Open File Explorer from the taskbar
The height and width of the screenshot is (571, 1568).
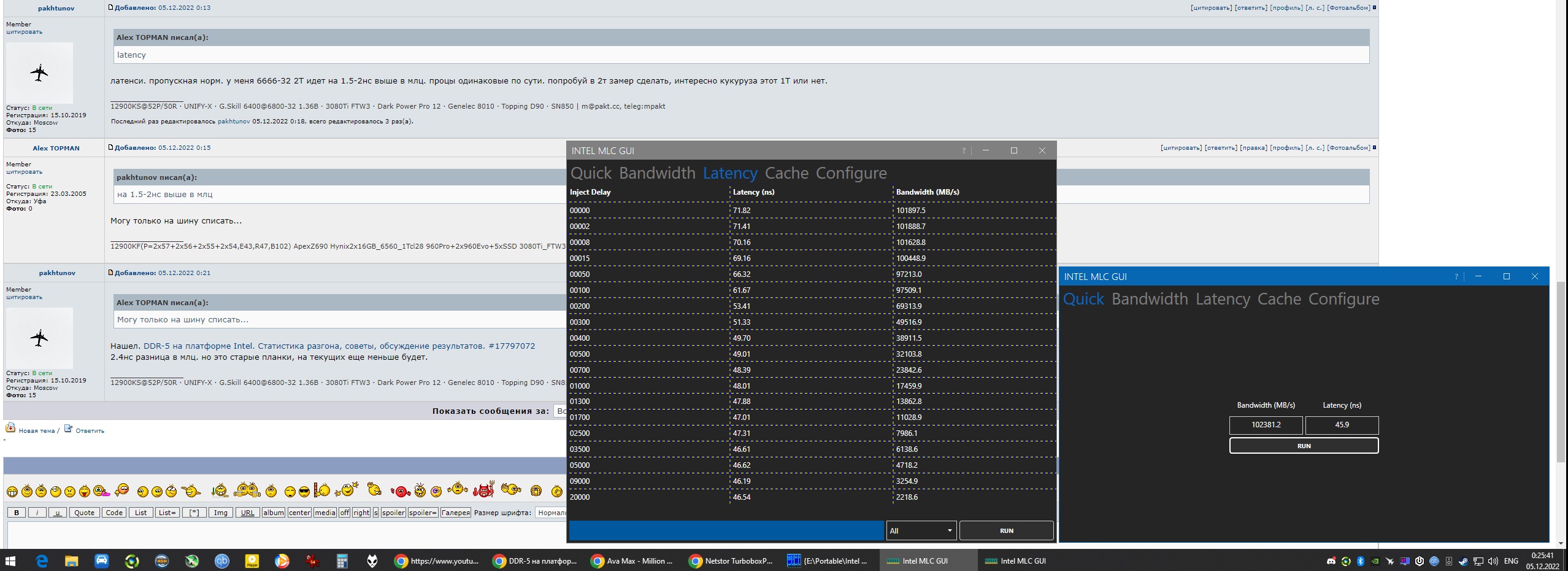pyautogui.click(x=72, y=561)
